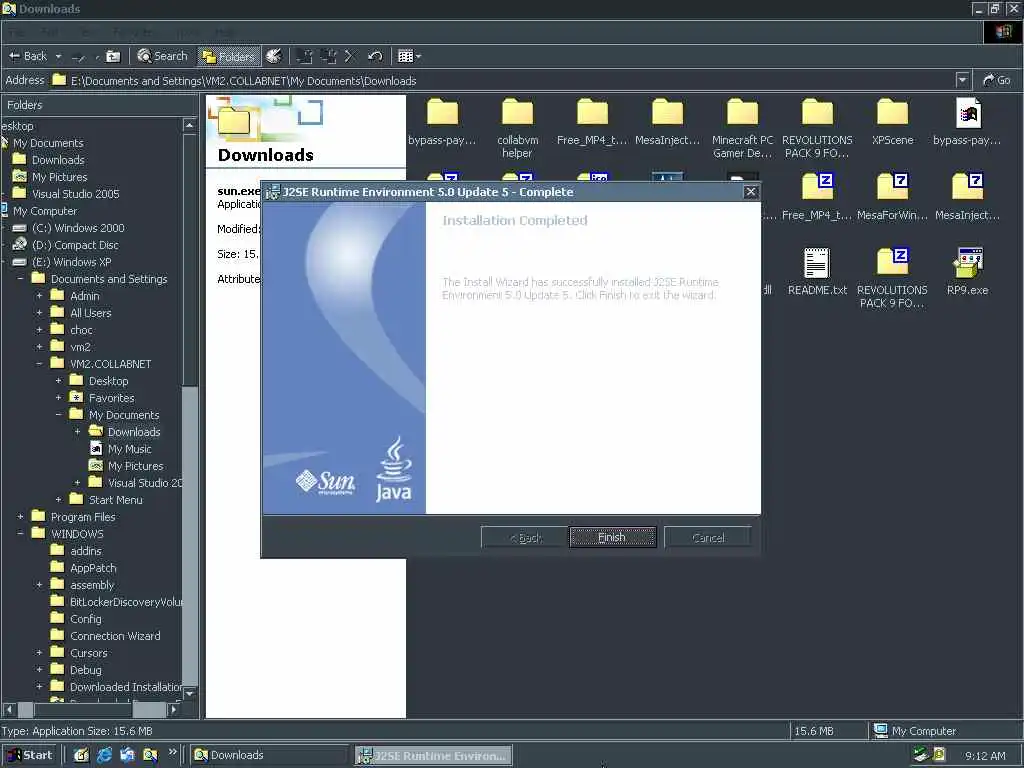Image resolution: width=1024 pixels, height=768 pixels.
Task: Open the Search pane
Action: point(163,56)
